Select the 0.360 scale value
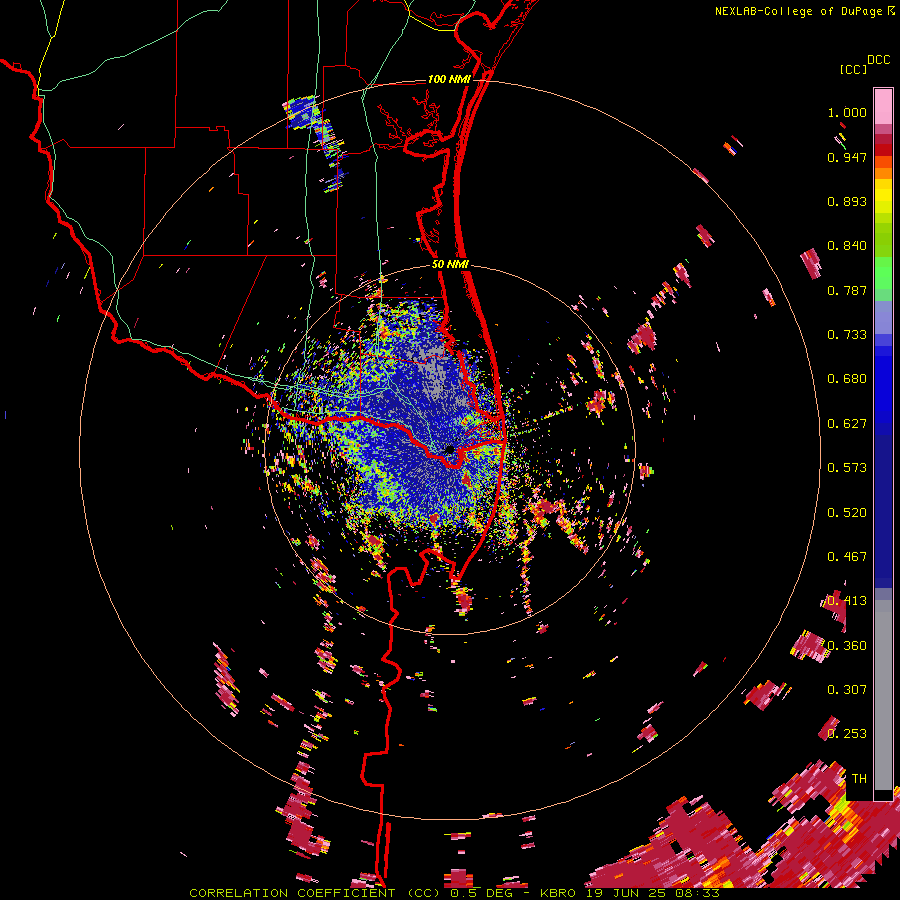The width and height of the screenshot is (900, 900). (847, 646)
